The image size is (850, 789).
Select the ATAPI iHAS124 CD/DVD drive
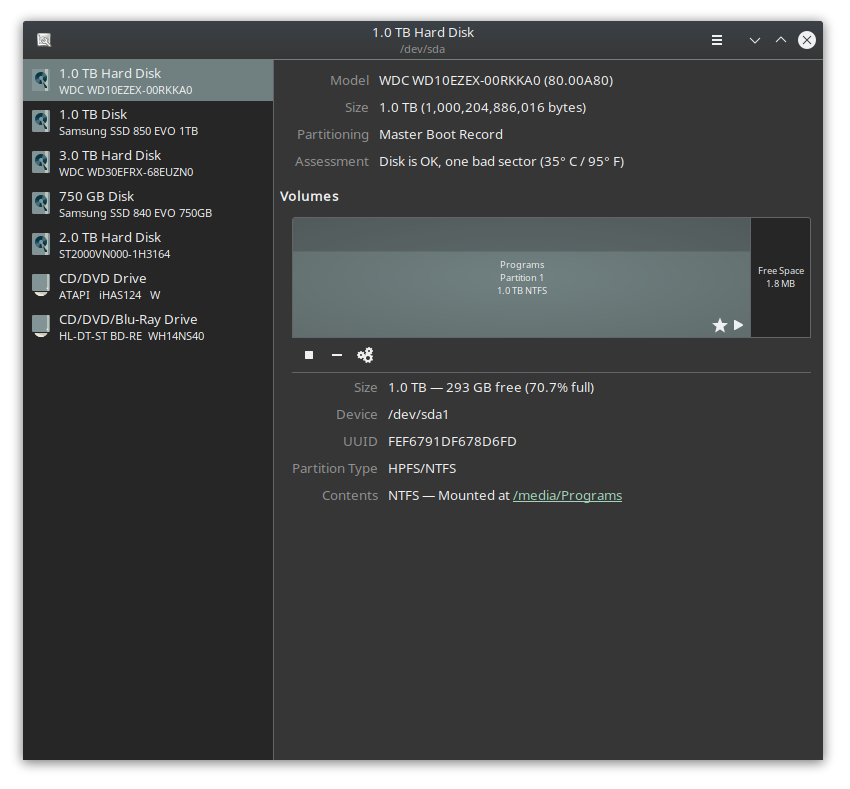click(148, 286)
